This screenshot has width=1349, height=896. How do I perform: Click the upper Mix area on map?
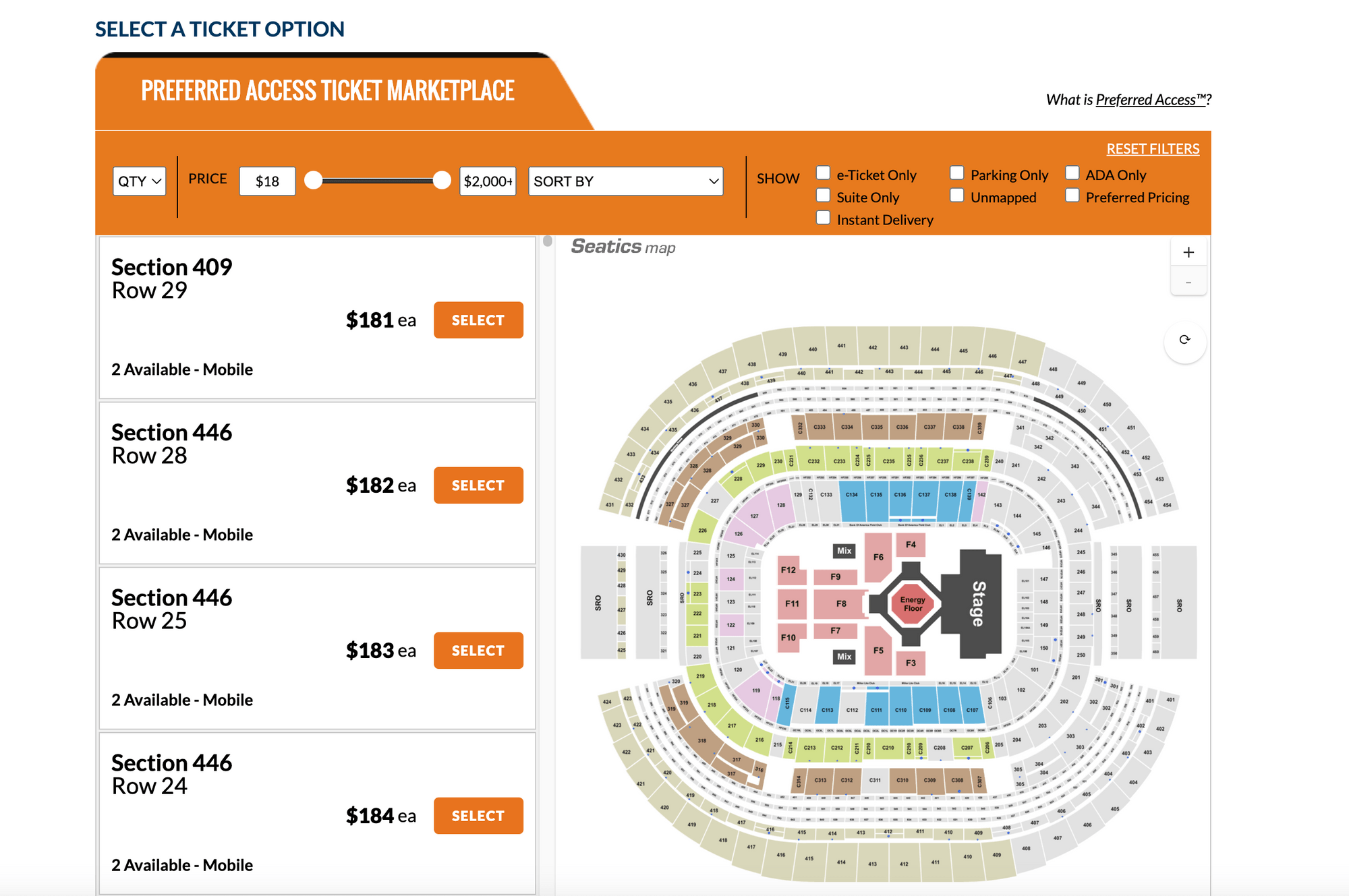(844, 551)
